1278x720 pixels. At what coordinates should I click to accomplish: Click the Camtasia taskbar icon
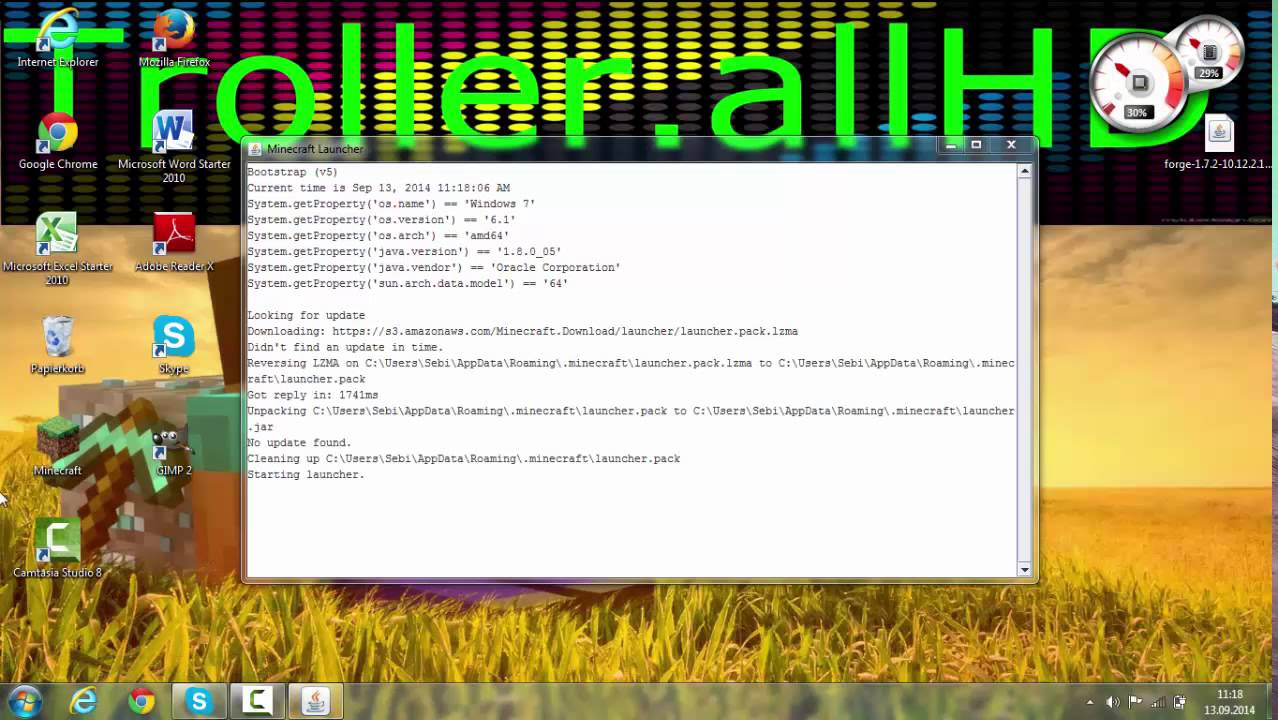coord(257,701)
